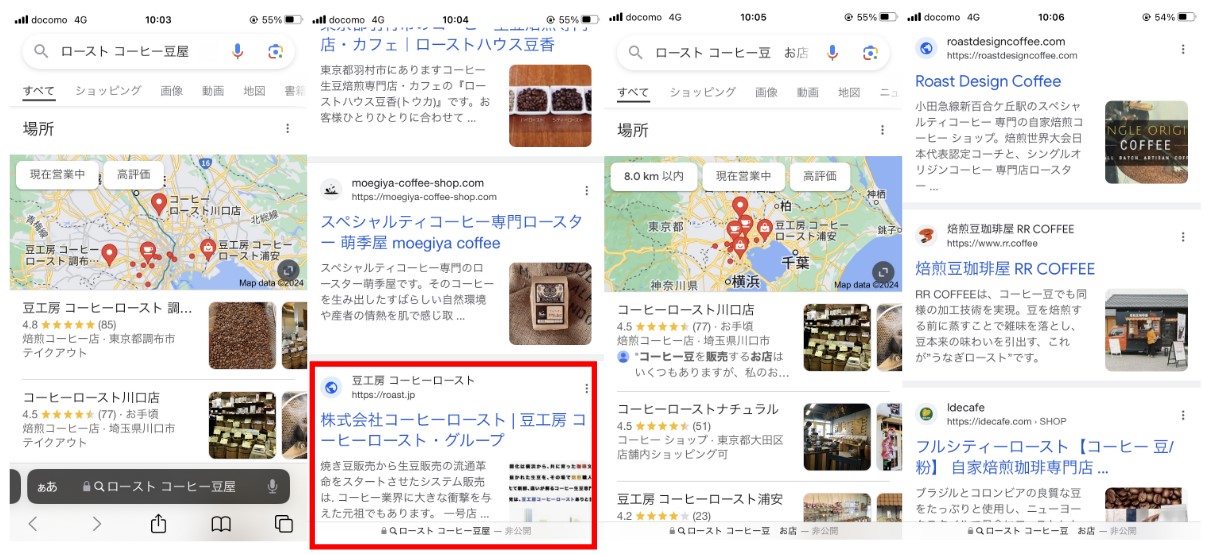
Task: Open the Safari tabs overview icon
Action: (x=284, y=524)
